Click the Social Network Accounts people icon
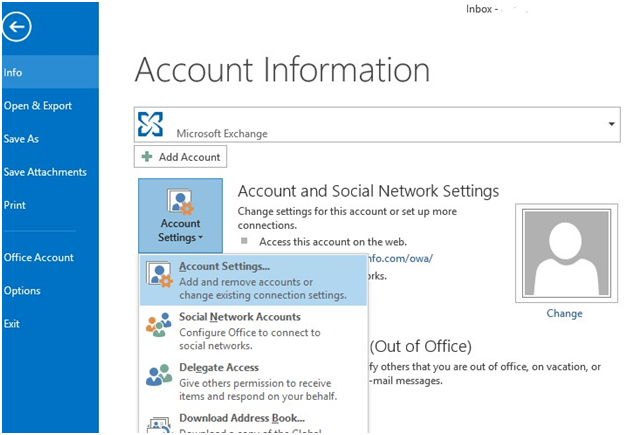The image size is (628, 435). [159, 325]
